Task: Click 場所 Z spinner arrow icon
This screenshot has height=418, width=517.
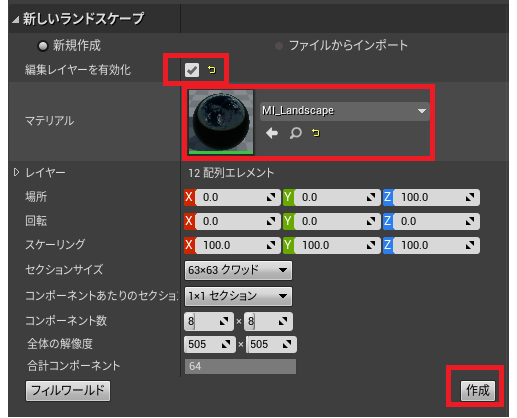Action: (470, 197)
